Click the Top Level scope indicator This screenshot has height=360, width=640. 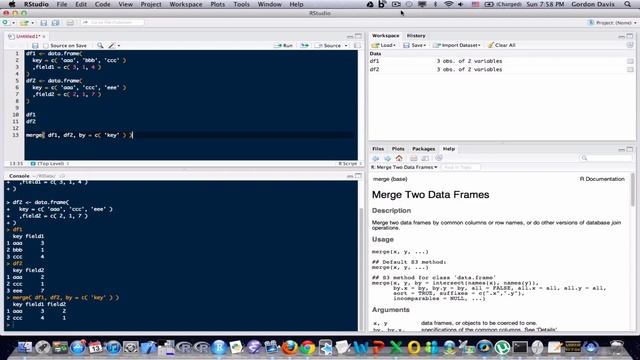pyautogui.click(x=50, y=164)
